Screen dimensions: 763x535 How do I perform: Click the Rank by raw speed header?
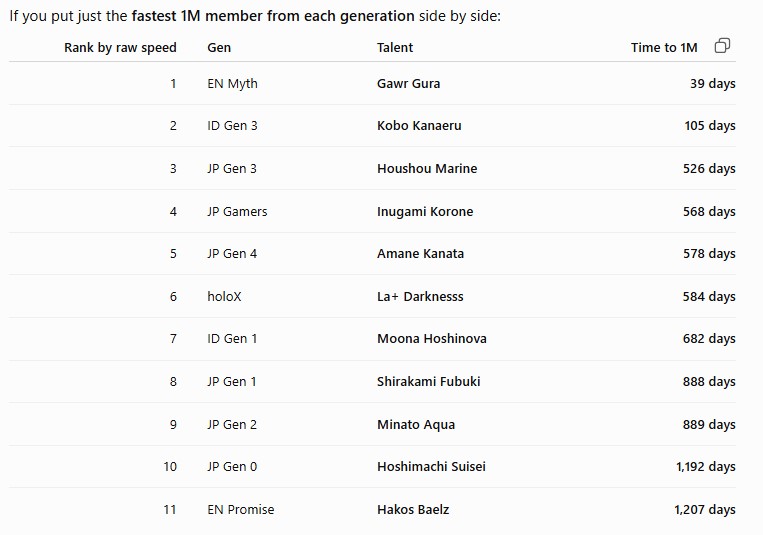point(120,48)
